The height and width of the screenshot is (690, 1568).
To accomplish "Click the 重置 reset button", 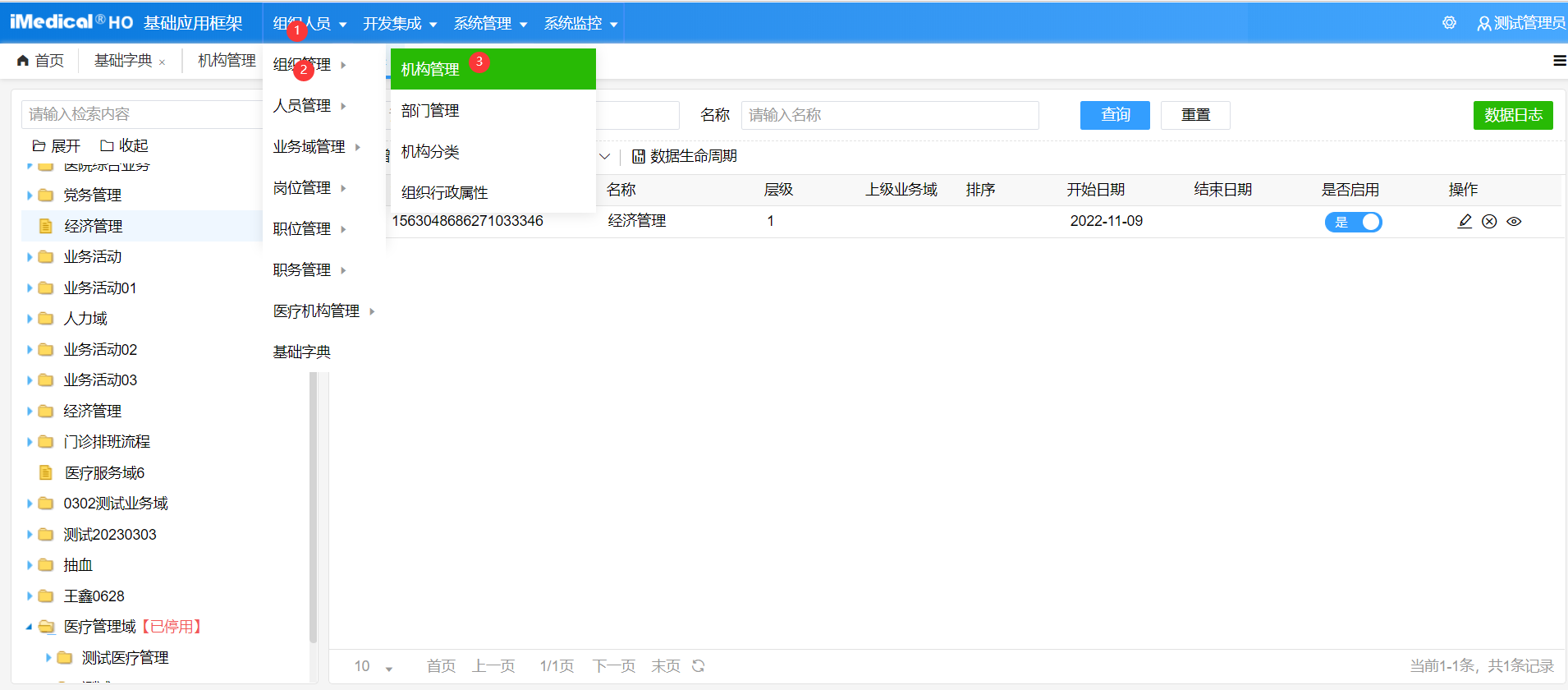I will click(x=1195, y=115).
